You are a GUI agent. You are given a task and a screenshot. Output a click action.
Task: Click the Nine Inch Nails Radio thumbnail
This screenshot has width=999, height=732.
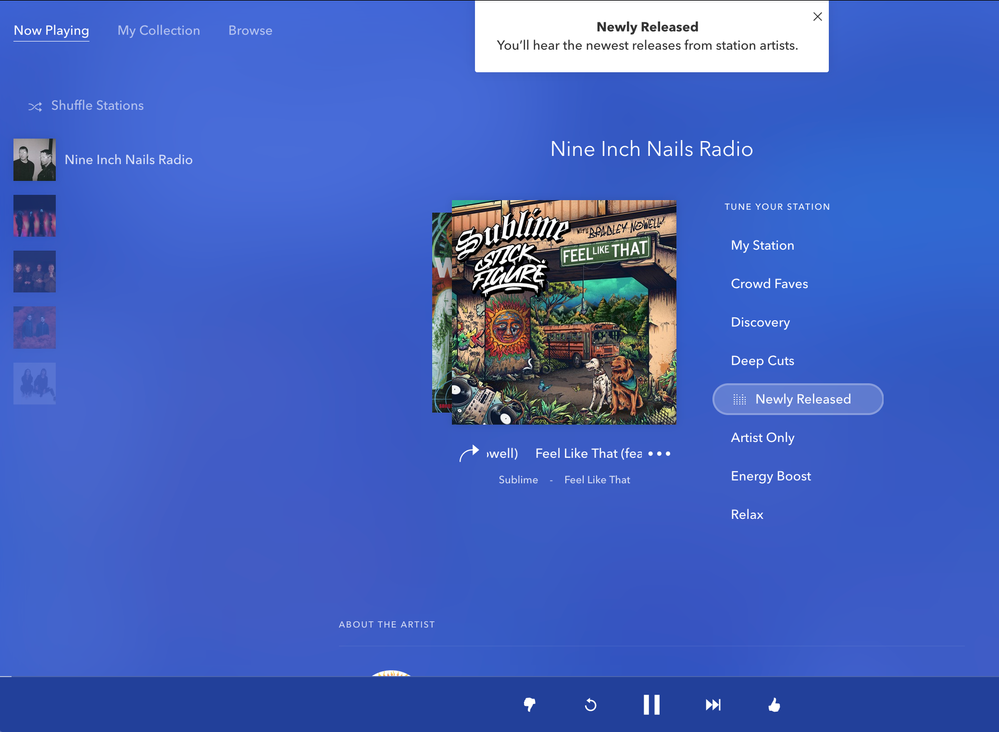pyautogui.click(x=34, y=160)
